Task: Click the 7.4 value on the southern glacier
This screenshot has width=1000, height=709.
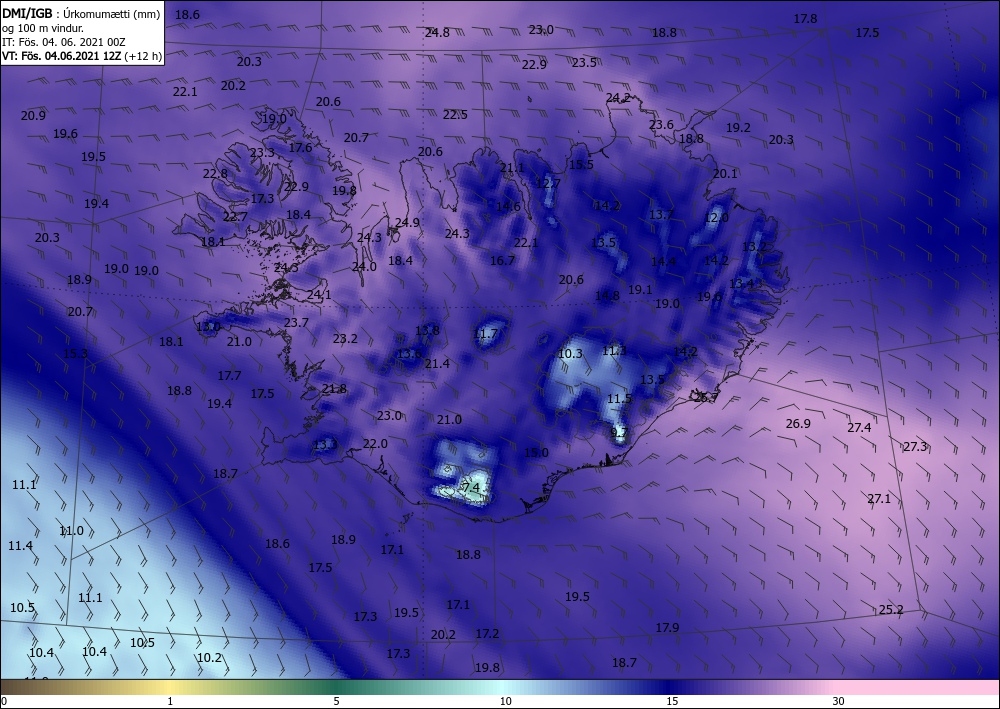Action: 471,488
